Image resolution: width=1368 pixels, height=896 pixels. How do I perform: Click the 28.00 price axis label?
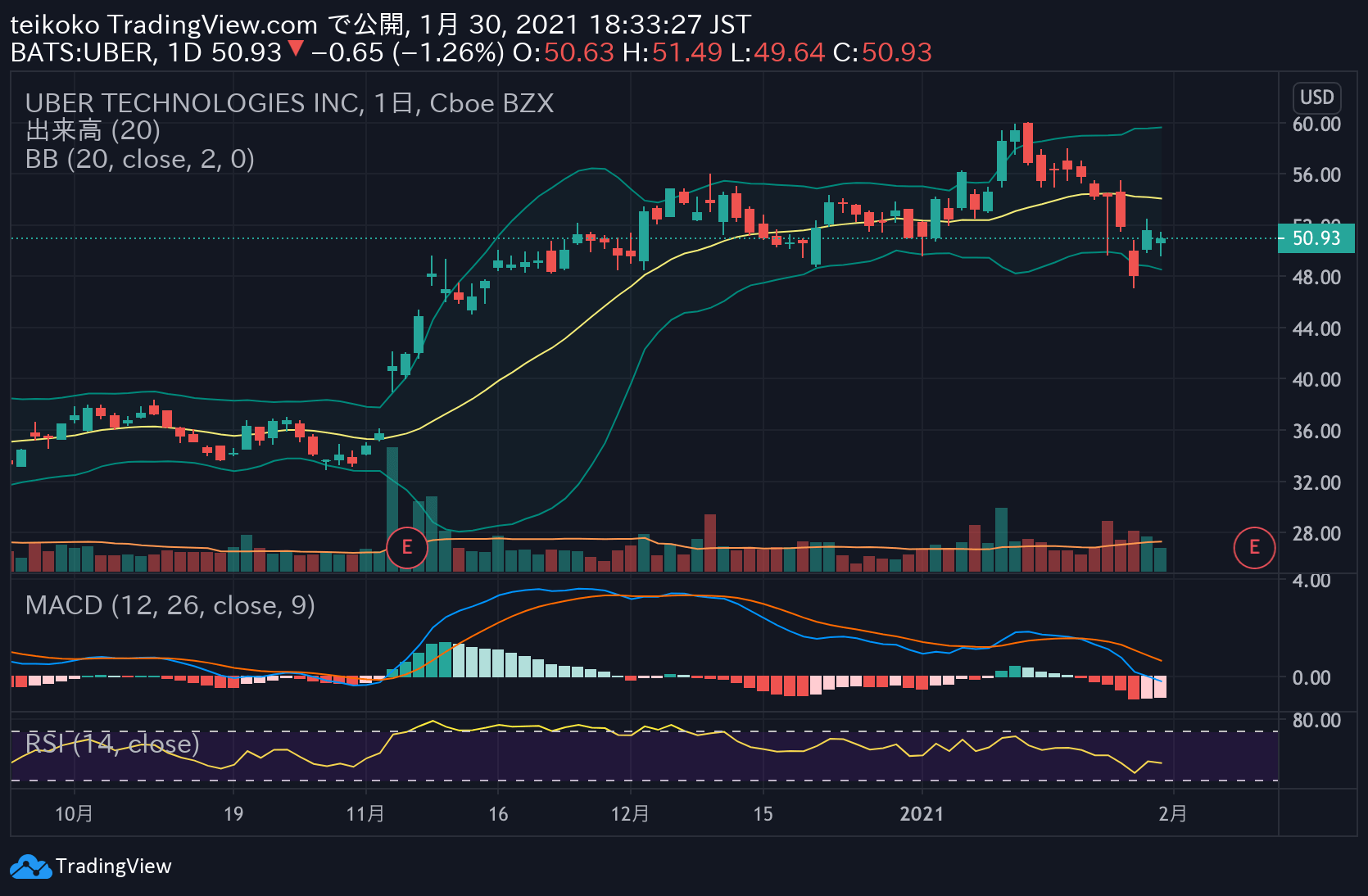point(1316,533)
